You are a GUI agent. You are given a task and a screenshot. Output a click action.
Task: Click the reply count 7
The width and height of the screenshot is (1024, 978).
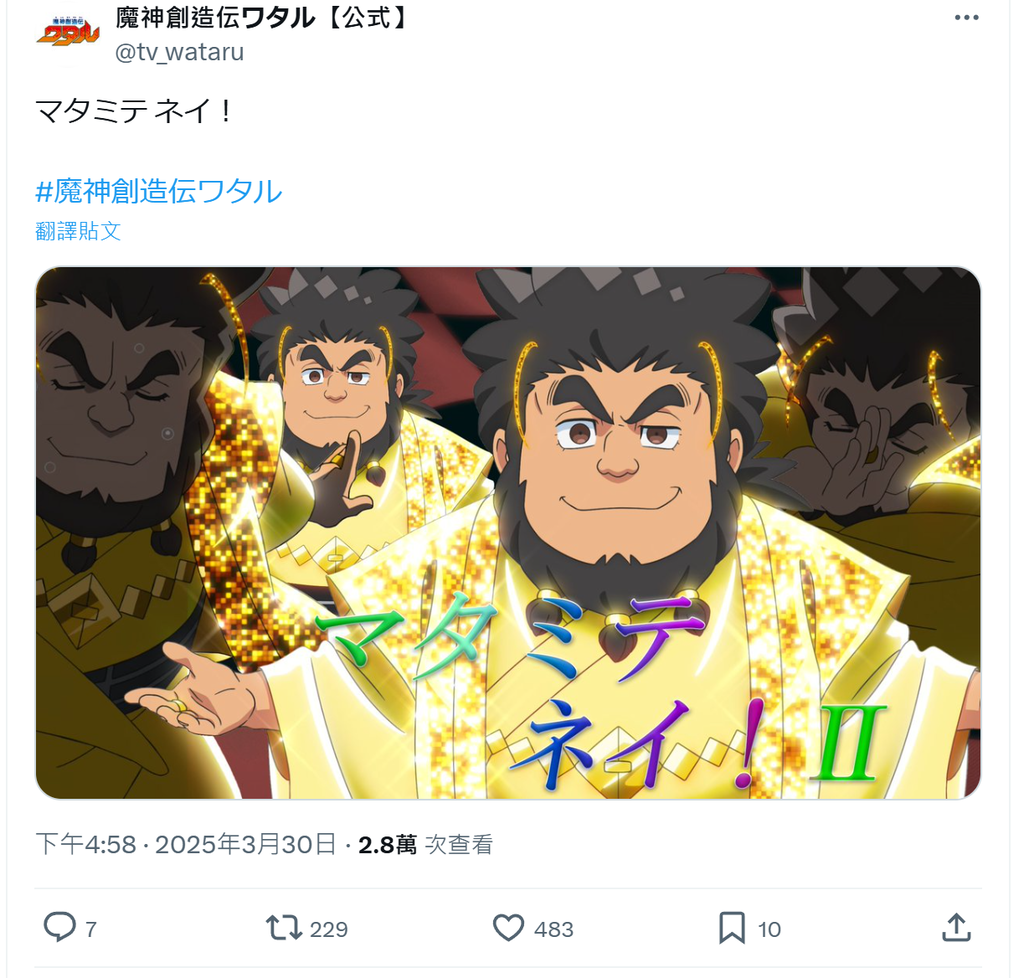click(91, 929)
